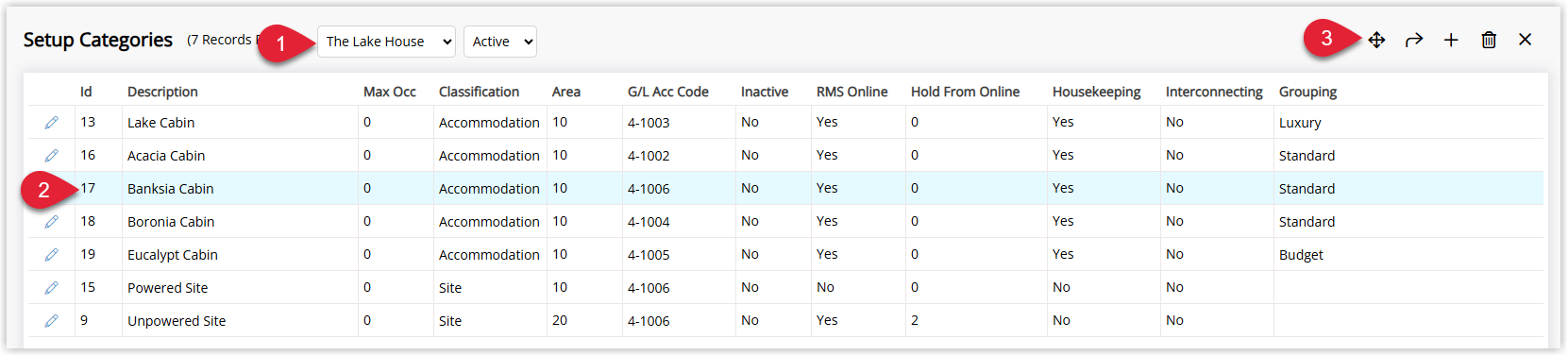Click G/L code 4-1003 in Lake Cabin row
Viewport: 1568px width, 356px height.
[x=649, y=123]
